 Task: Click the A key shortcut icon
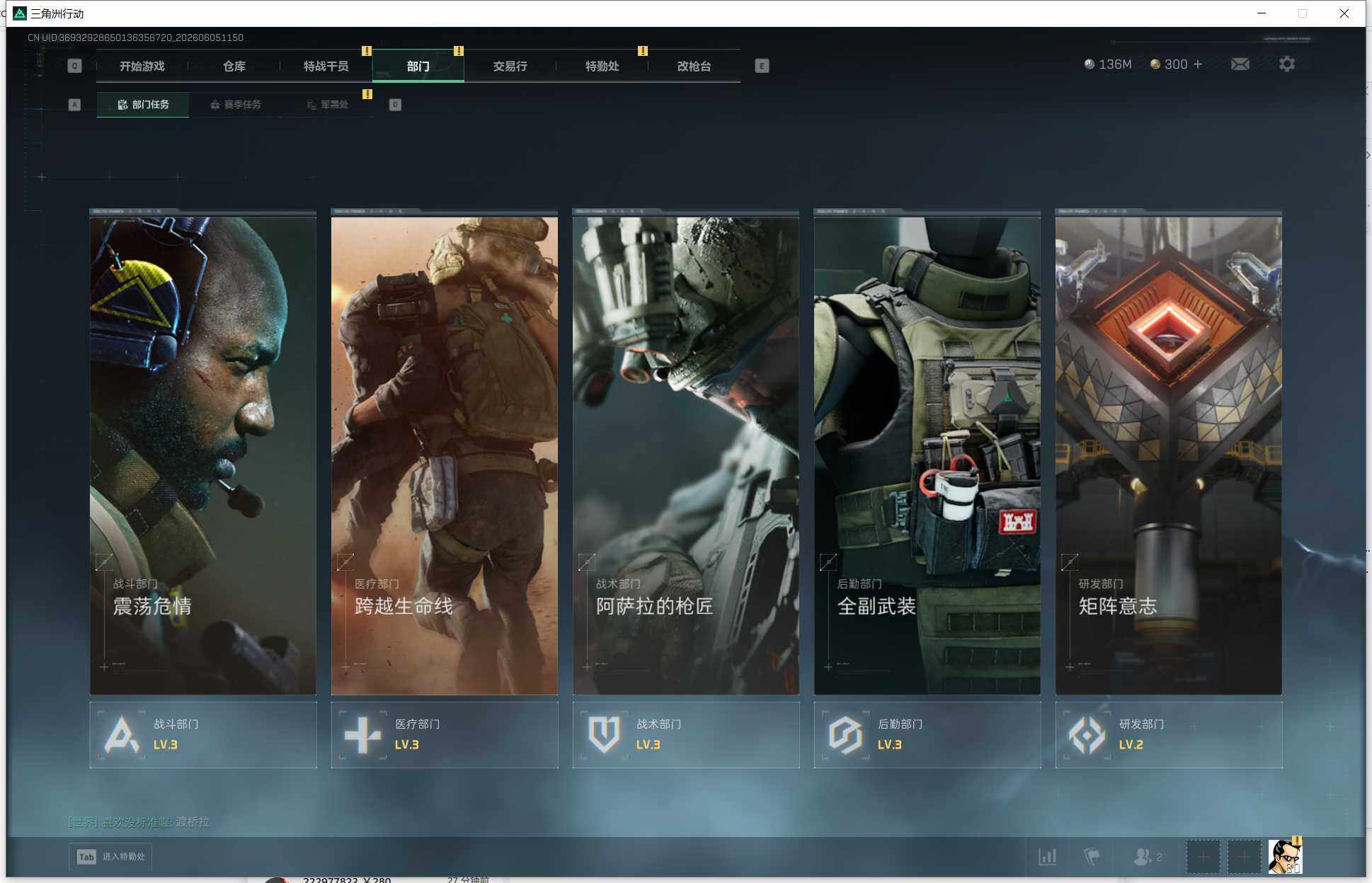[74, 105]
